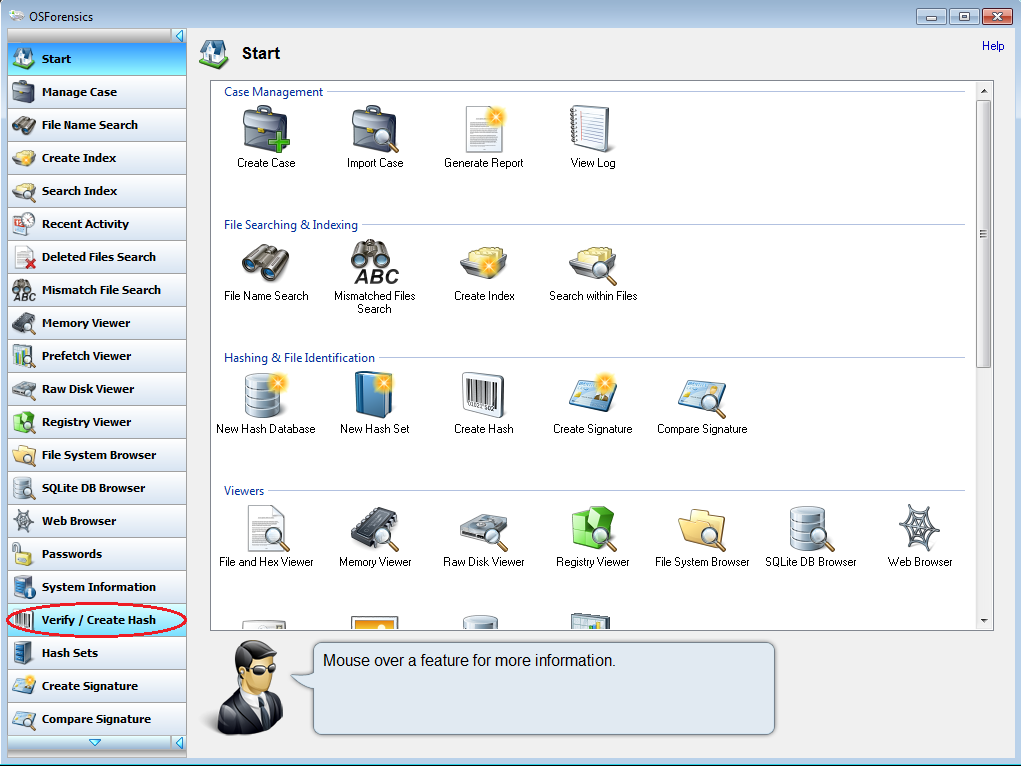Open the Create Case icon
Image resolution: width=1021 pixels, height=766 pixels.
266,130
